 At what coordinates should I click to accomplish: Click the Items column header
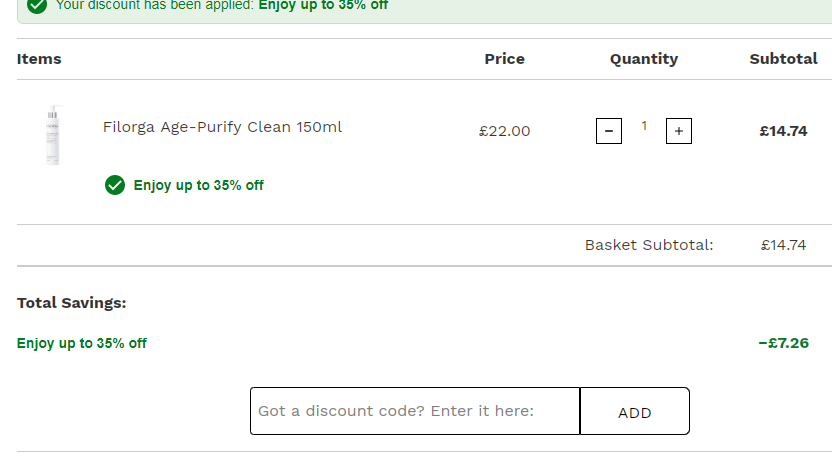39,59
